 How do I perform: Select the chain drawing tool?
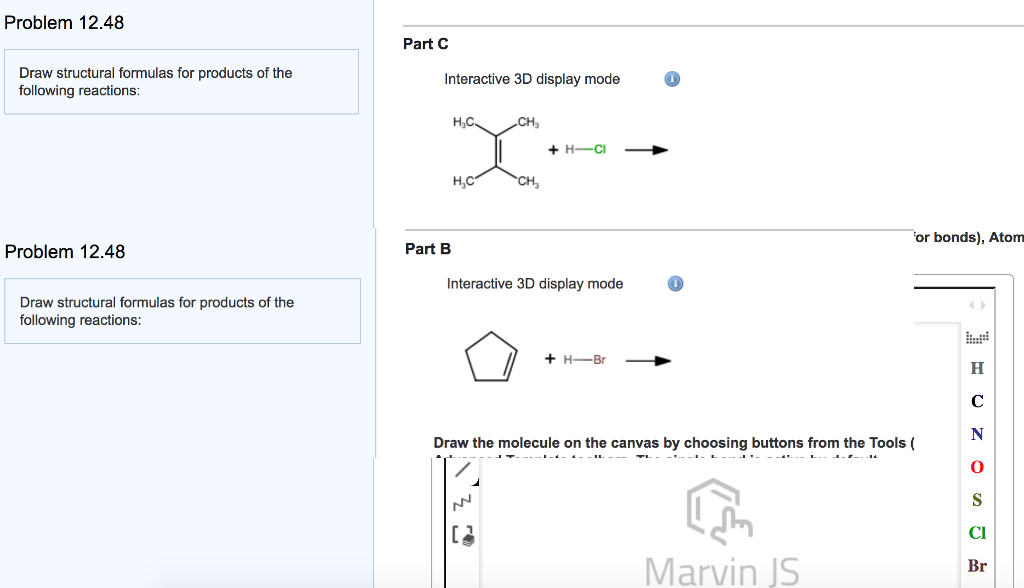pos(460,503)
